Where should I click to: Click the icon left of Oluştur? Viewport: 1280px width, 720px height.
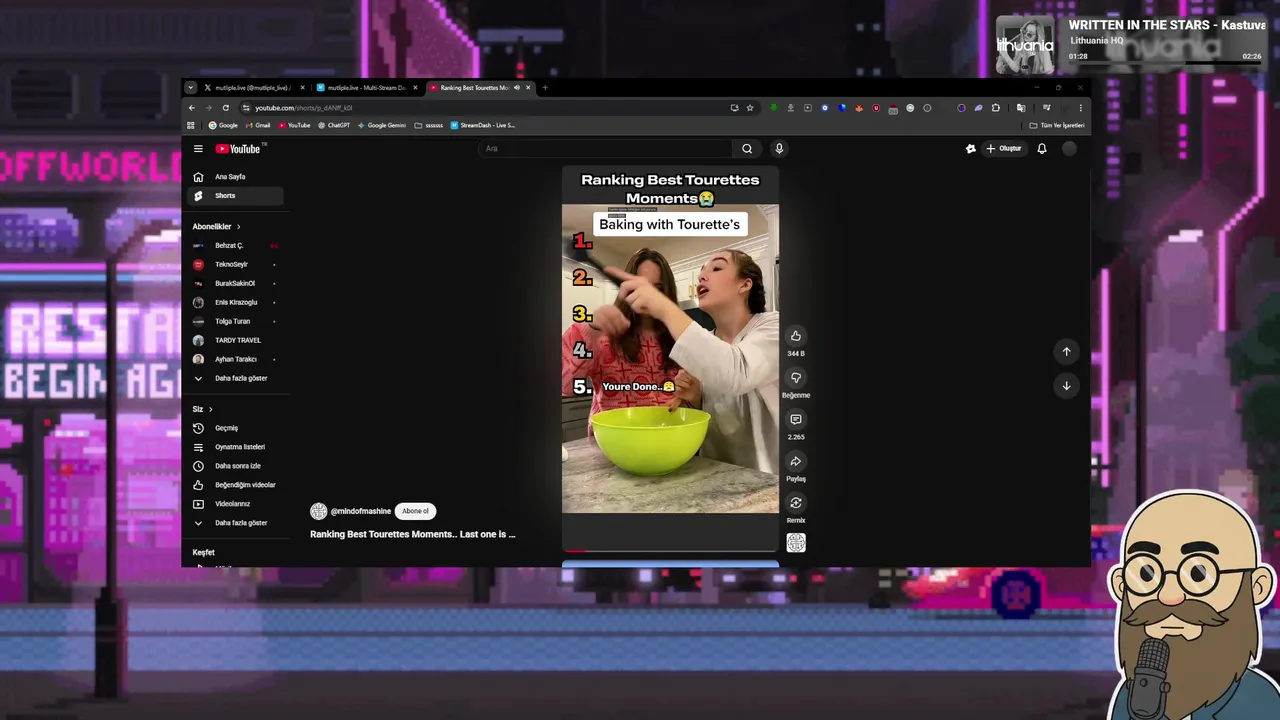coord(970,149)
